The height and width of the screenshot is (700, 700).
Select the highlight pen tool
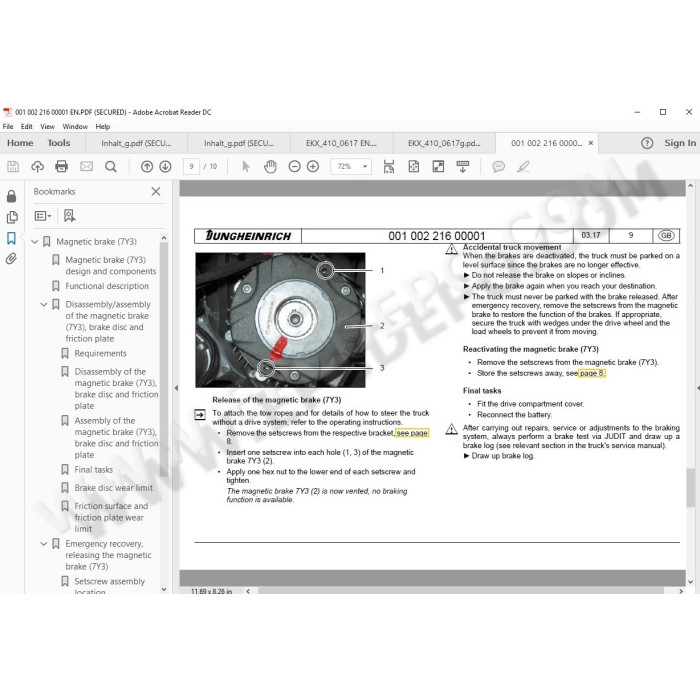pyautogui.click(x=523, y=167)
